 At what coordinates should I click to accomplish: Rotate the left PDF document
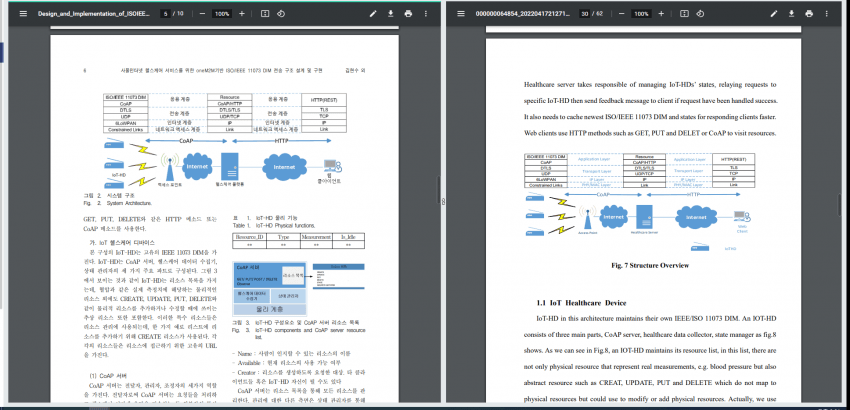281,14
